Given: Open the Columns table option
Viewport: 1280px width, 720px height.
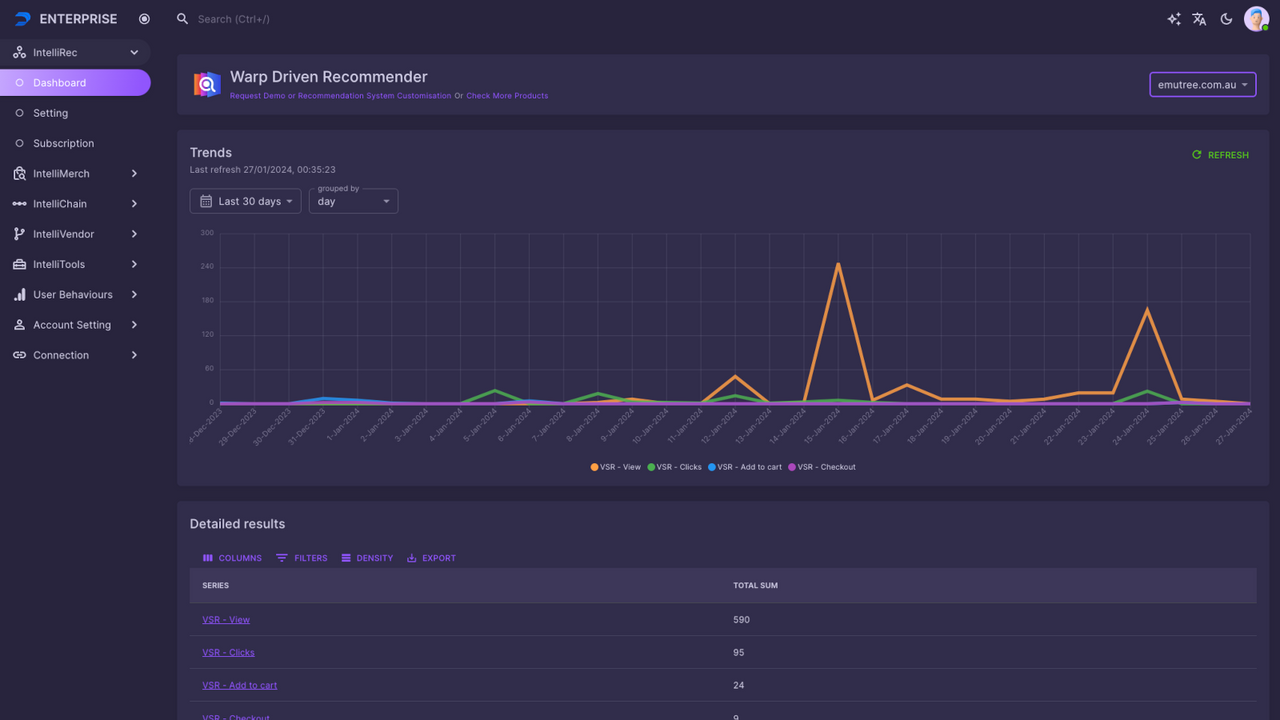Looking at the screenshot, I should click(232, 558).
